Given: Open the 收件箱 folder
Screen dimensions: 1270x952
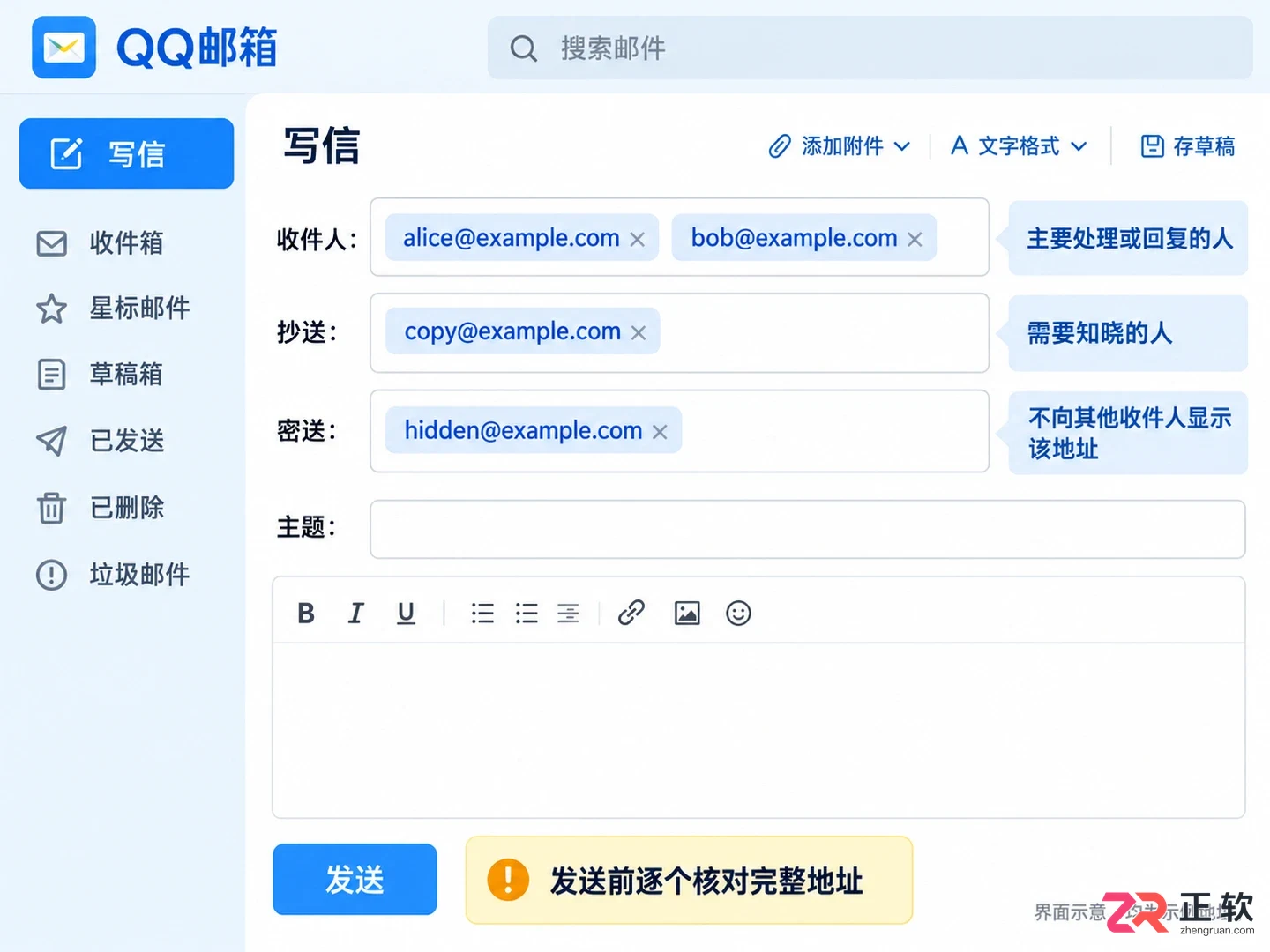Looking at the screenshot, I should tap(100, 243).
